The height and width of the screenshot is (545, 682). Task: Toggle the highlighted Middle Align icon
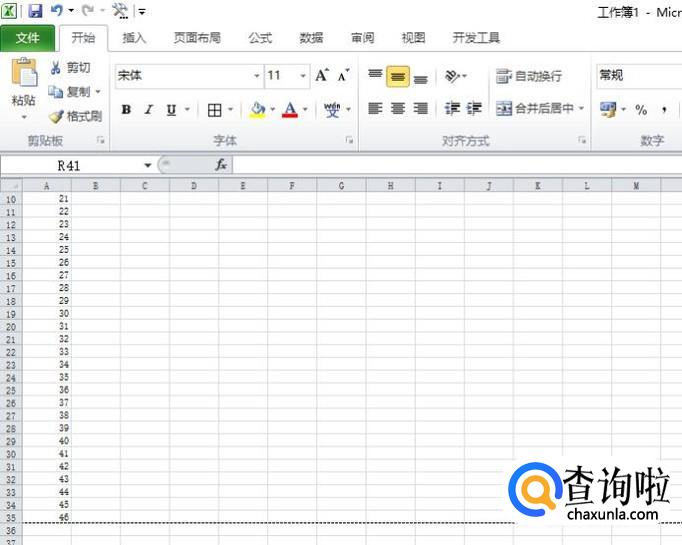[x=398, y=77]
